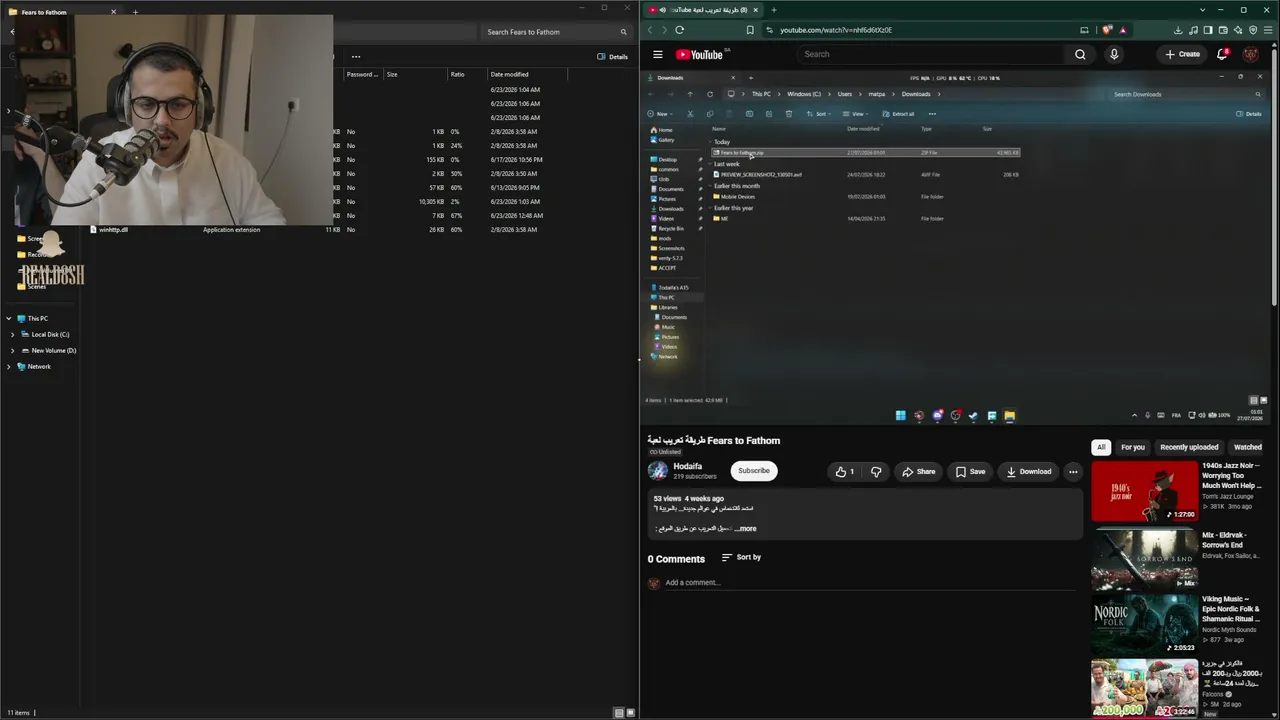Open the browser main menu icon
The image size is (1280, 720).
pos(1268,30)
